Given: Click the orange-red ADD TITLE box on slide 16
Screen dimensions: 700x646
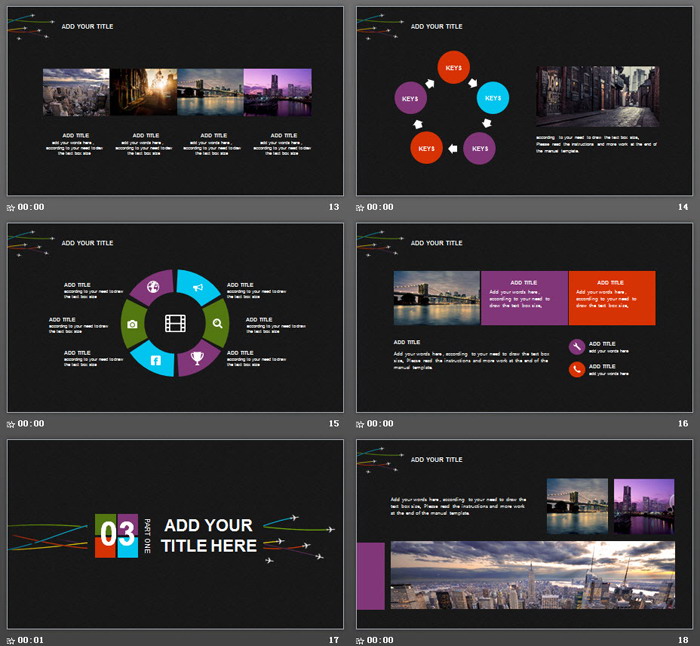Looking at the screenshot, I should tap(611, 298).
